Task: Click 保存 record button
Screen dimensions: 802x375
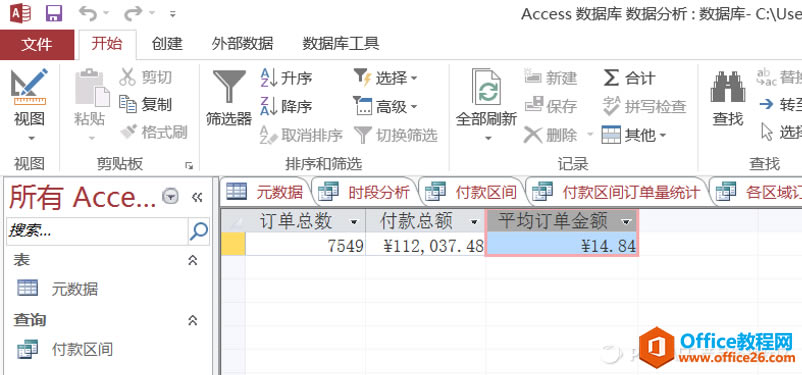Action: [551, 106]
